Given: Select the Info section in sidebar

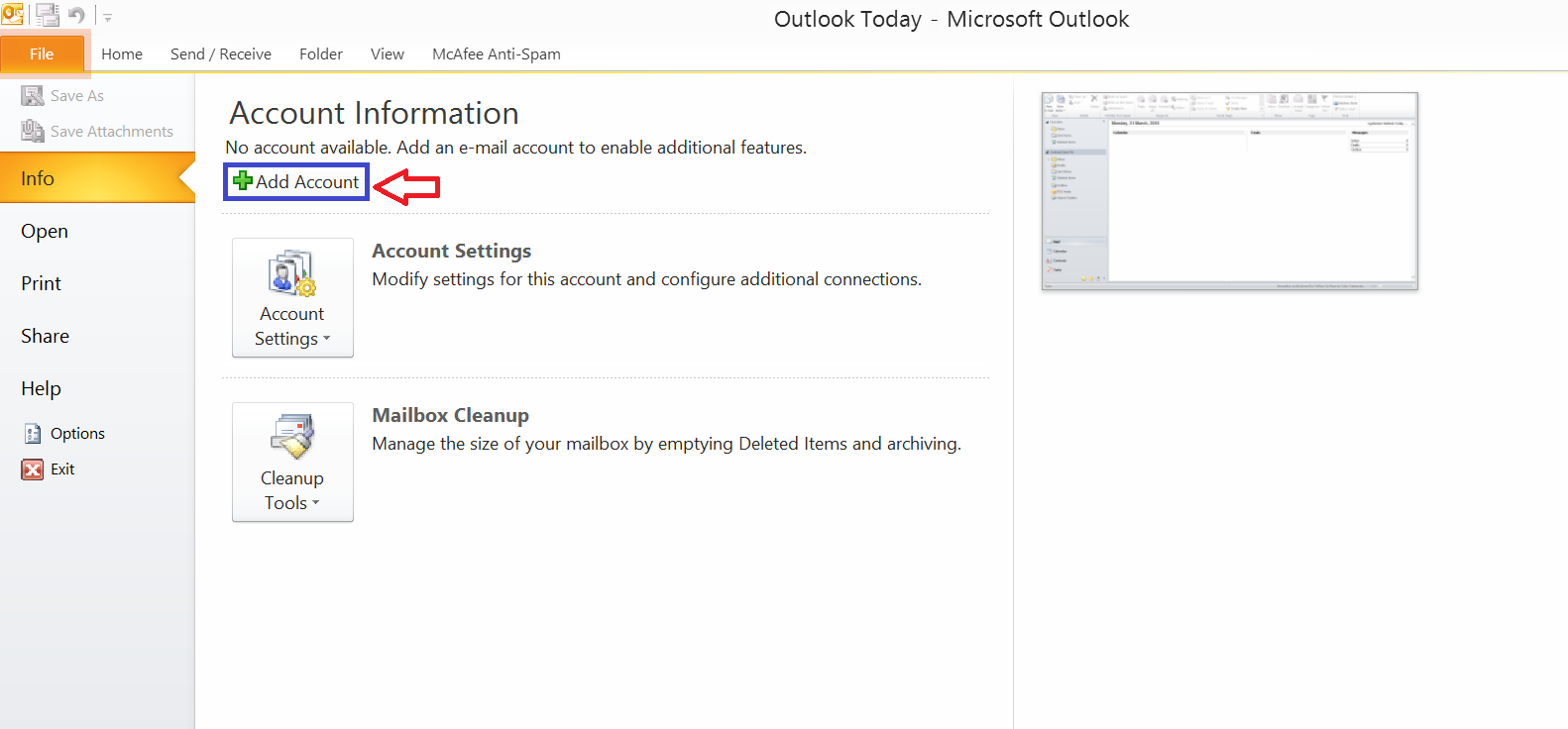Looking at the screenshot, I should coord(97,178).
